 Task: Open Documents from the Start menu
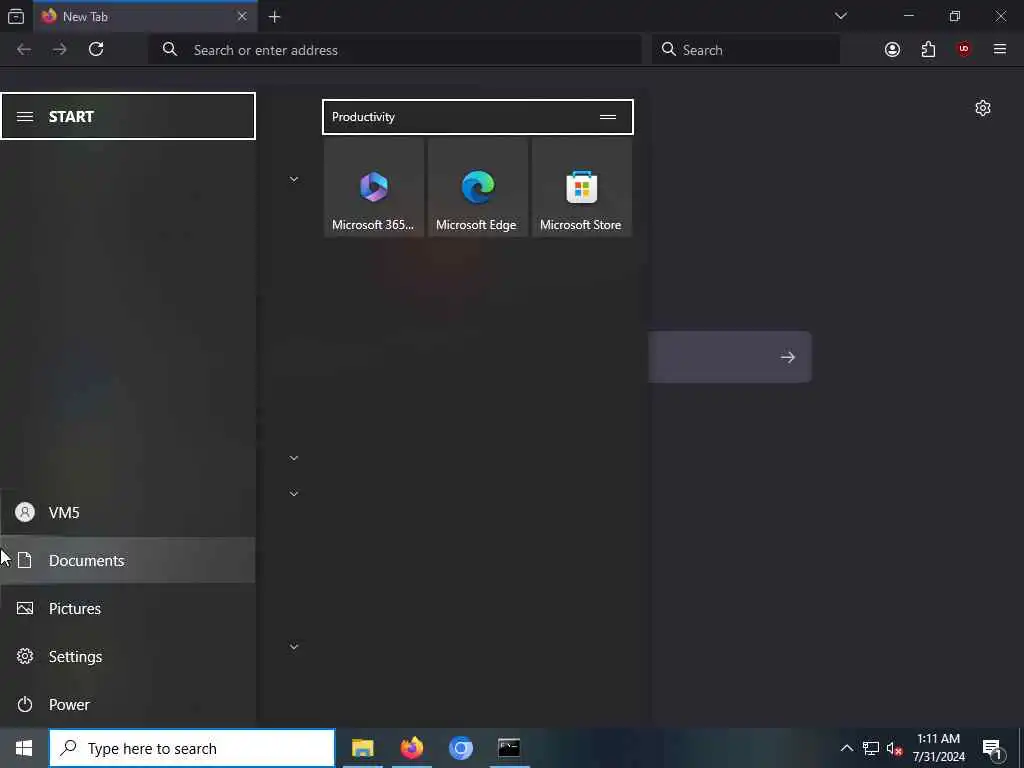127,560
